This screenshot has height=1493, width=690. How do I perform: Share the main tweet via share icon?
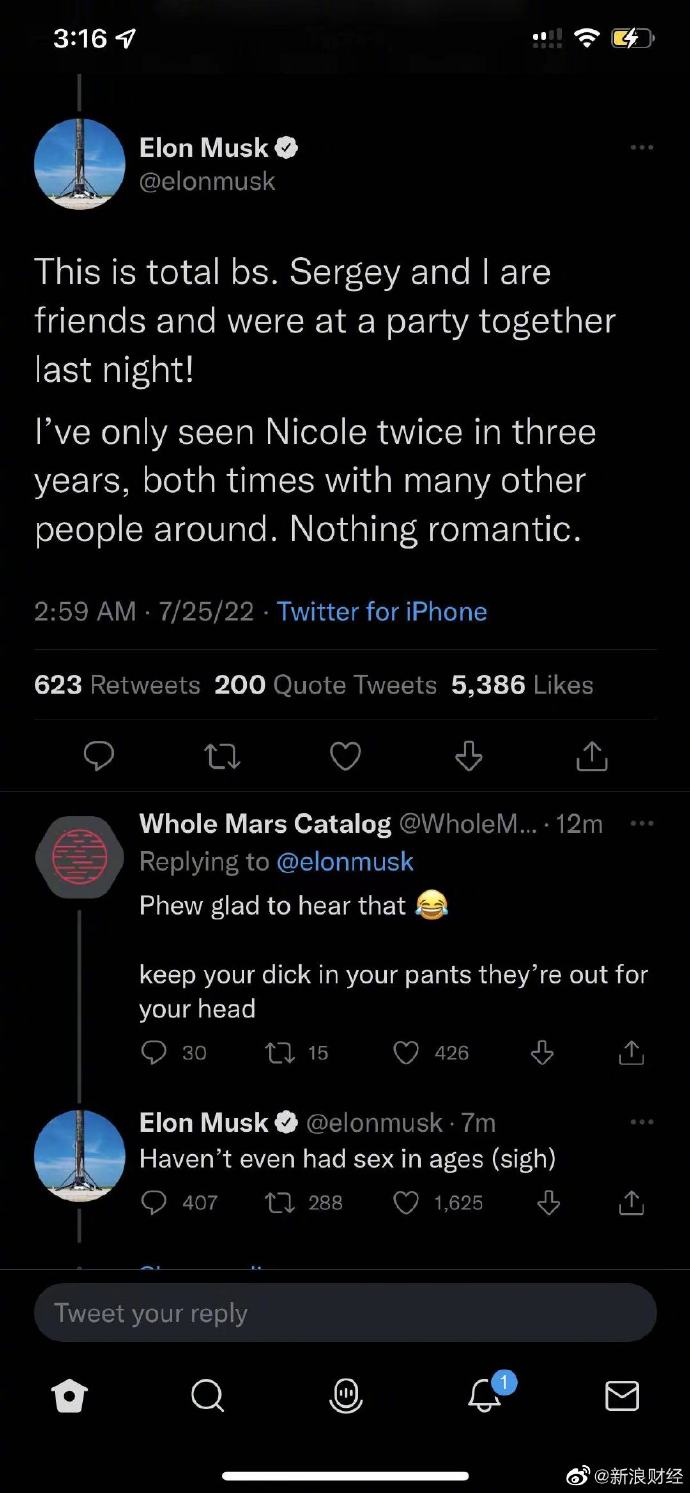tap(592, 756)
